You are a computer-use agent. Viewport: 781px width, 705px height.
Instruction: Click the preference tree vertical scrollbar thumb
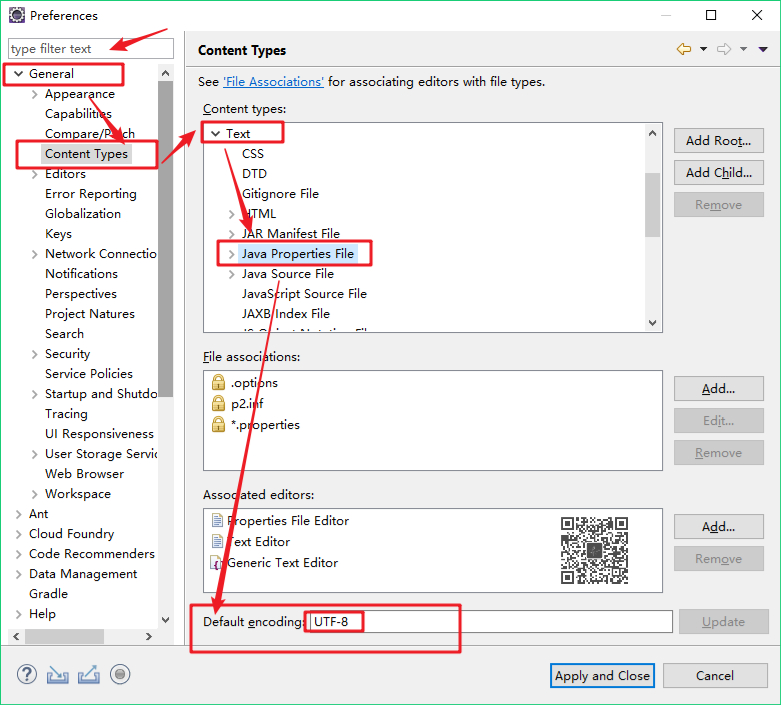[165, 239]
